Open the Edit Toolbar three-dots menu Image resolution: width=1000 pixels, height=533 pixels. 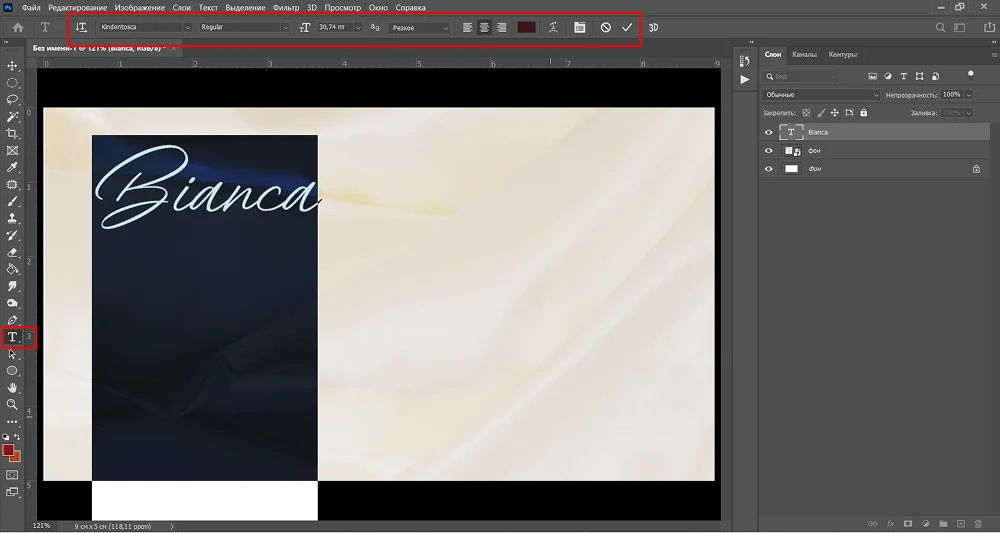(x=12, y=421)
